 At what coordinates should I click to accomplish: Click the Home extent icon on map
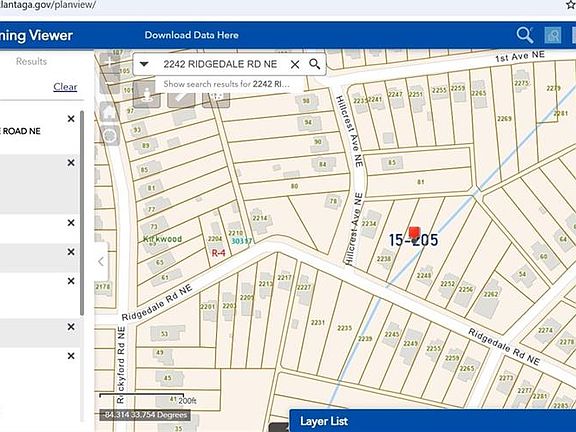(109, 111)
